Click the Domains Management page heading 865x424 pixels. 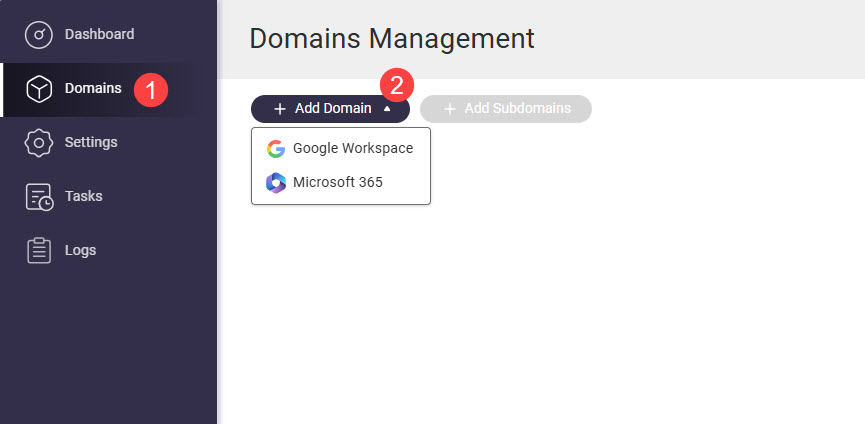391,39
